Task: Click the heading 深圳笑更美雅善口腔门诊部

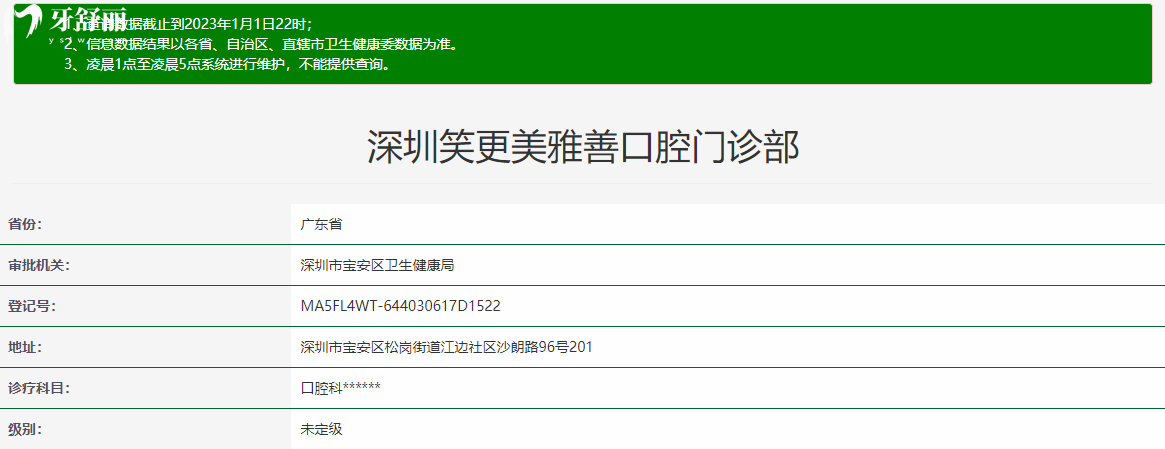Action: click(x=582, y=147)
